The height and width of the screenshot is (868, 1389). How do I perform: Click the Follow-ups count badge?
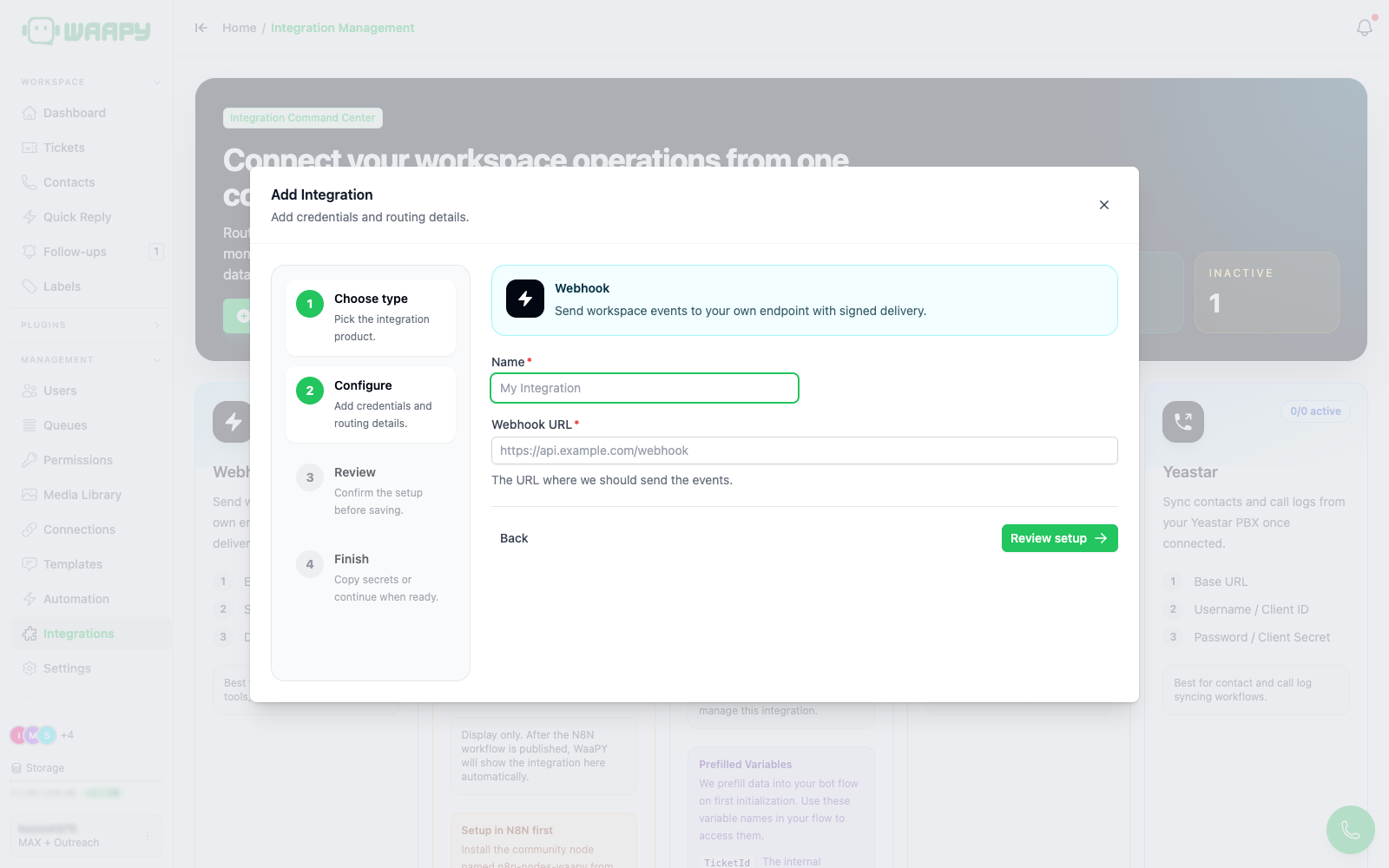[x=156, y=252]
